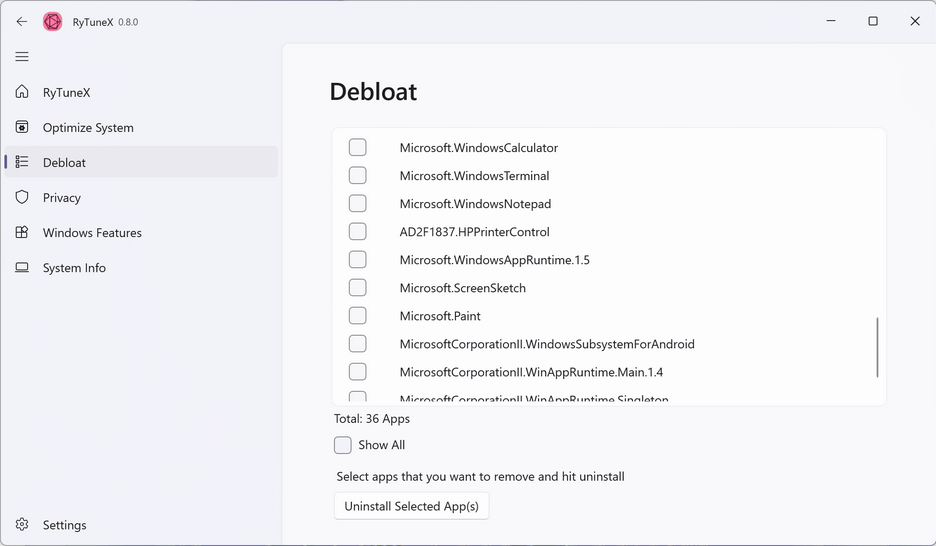Viewport: 936px width, 546px height.
Task: Go to Optimize System page
Action: [x=141, y=128]
